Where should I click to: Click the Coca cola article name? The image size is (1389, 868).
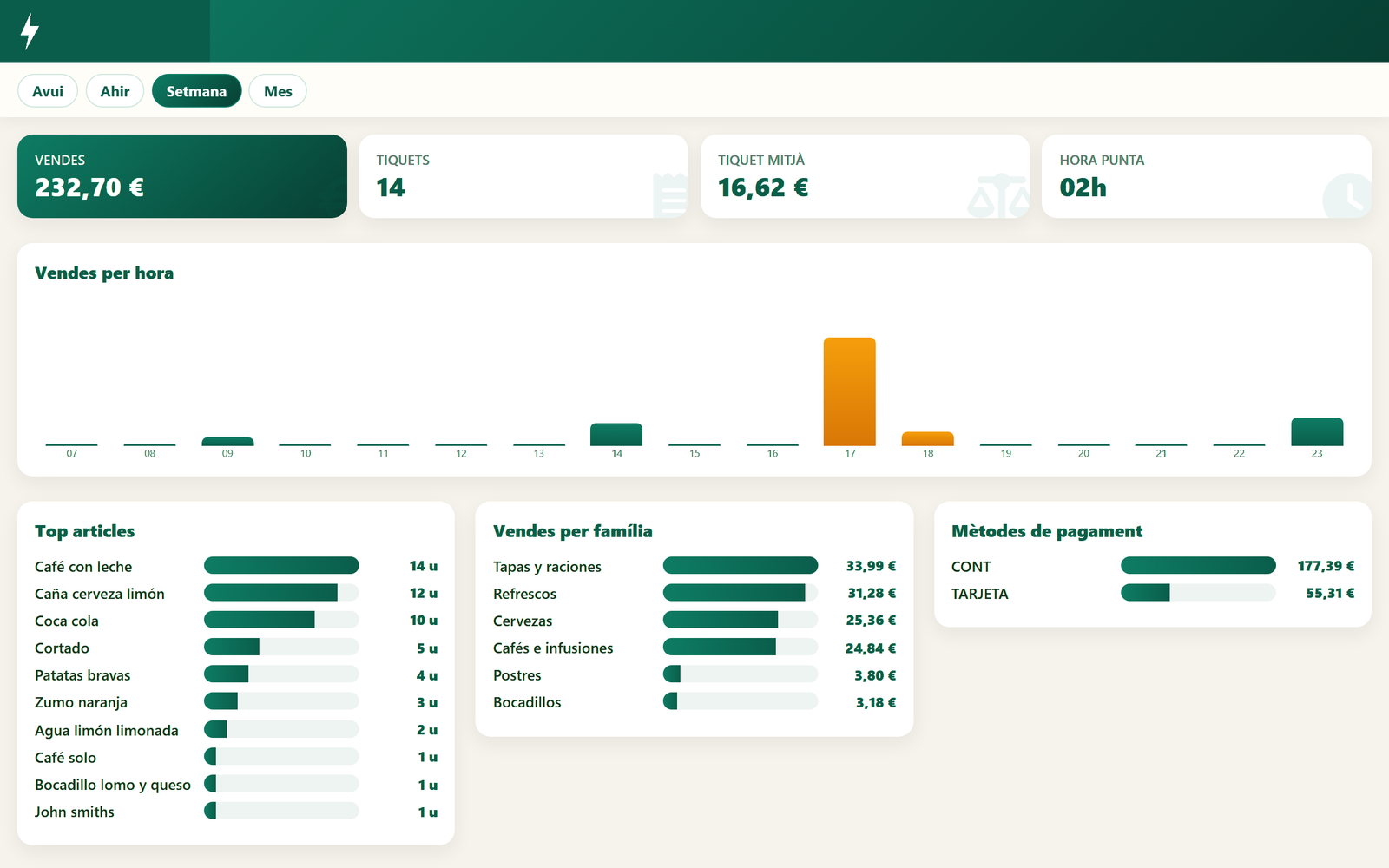(67, 621)
